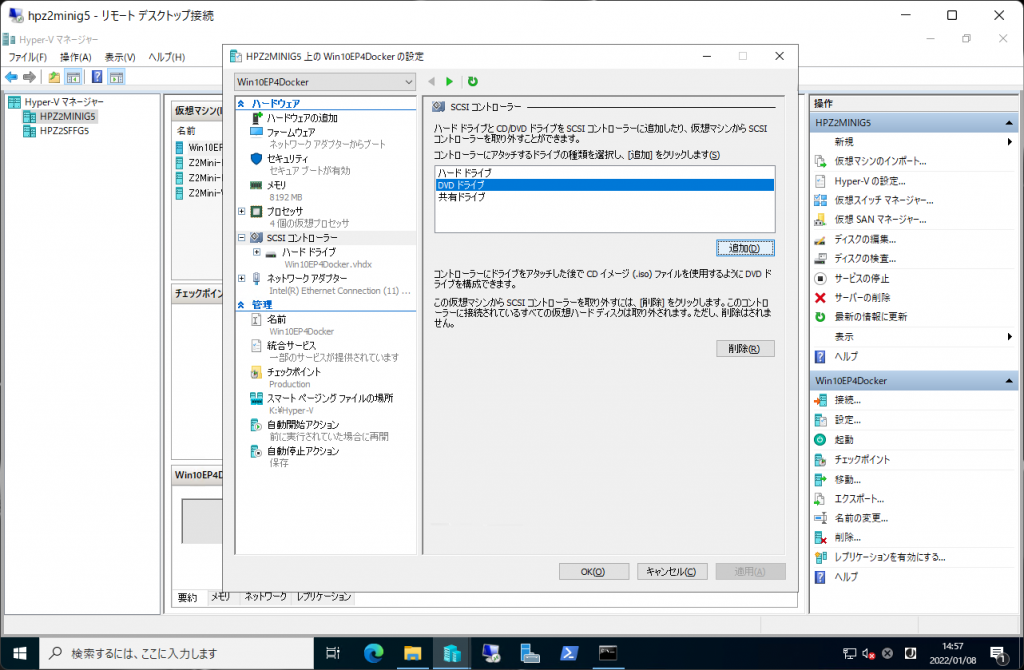Image resolution: width=1024 pixels, height=670 pixels.
Task: Switch to the メモリ tab
Action: (x=220, y=597)
